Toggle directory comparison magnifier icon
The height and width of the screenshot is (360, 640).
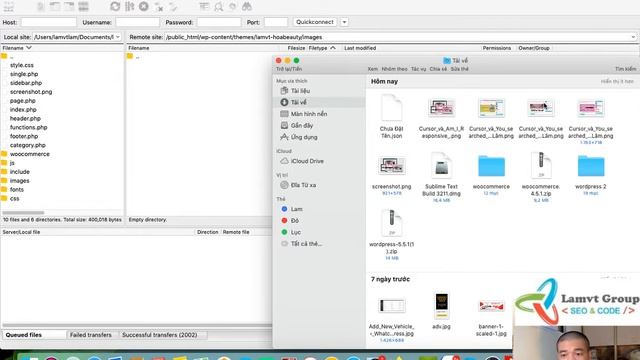tap(219, 7)
